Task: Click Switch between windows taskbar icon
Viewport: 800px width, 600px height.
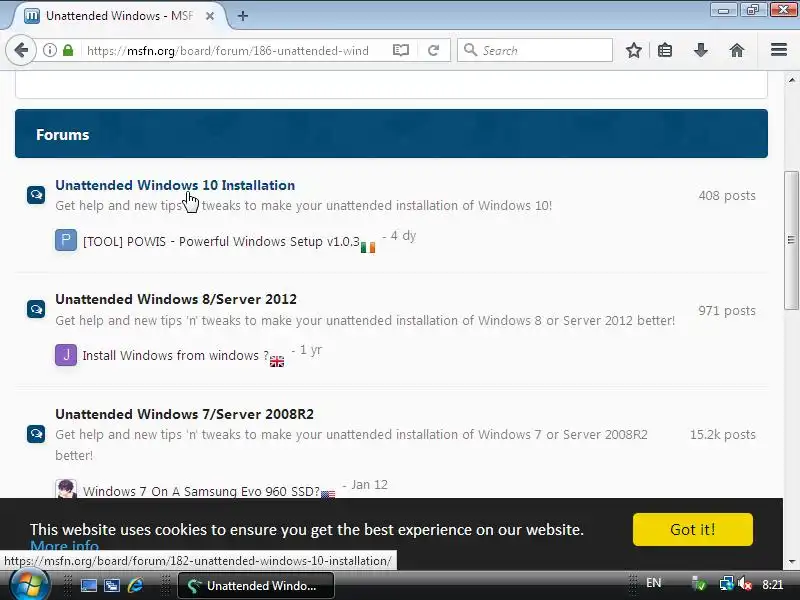Action: (112, 585)
